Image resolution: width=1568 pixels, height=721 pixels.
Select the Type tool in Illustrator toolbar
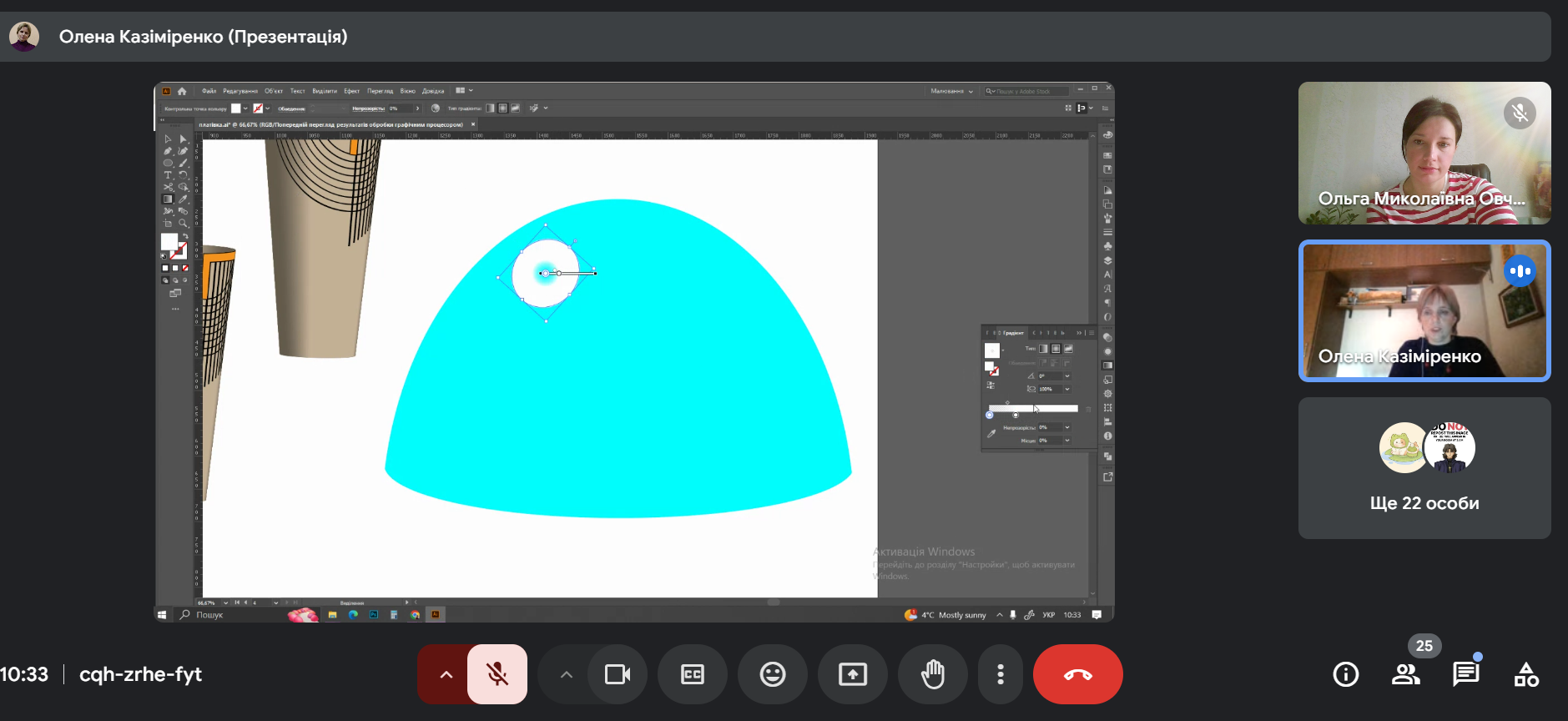(168, 175)
